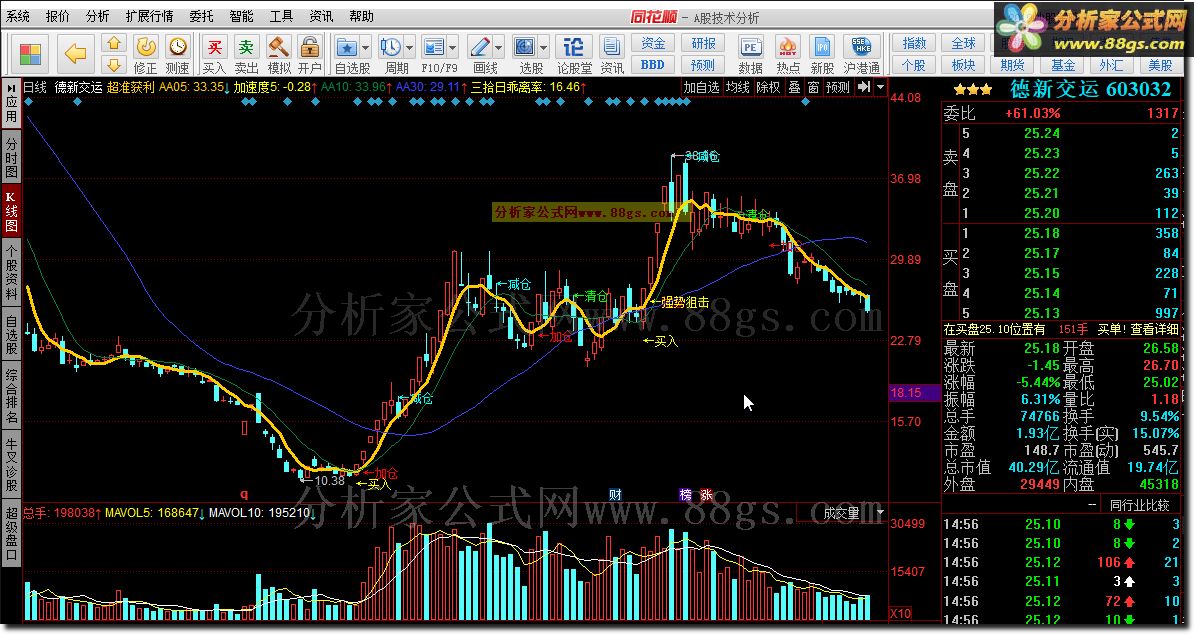
Task: Click the X10 volume scale label
Action: pyautogui.click(x=901, y=613)
